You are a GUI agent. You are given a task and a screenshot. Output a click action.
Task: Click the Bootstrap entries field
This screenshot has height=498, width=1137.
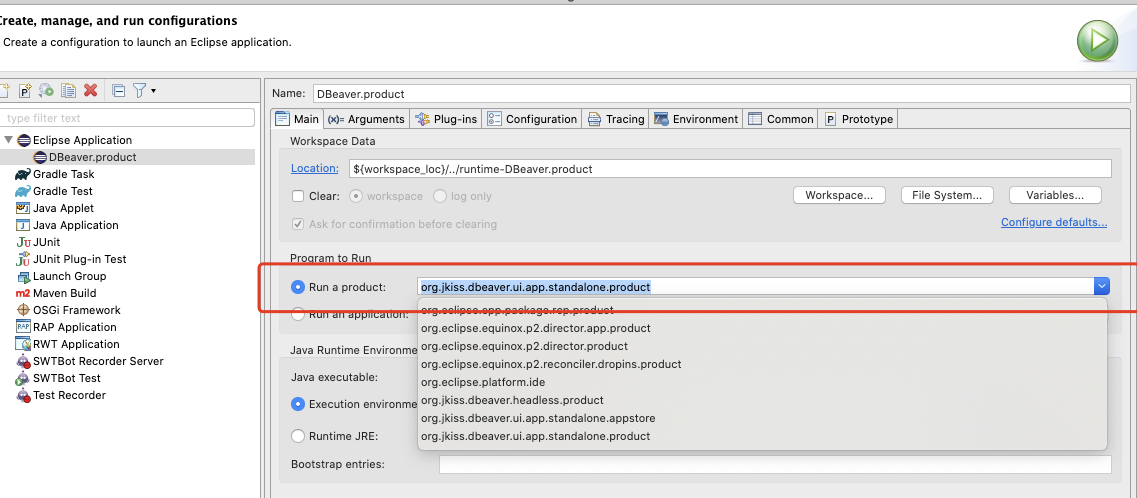click(x=775, y=464)
